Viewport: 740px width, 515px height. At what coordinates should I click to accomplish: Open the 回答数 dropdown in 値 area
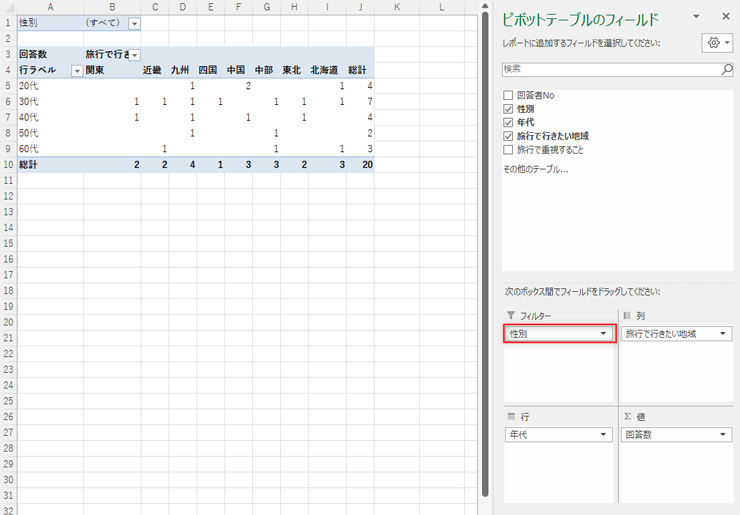click(x=723, y=435)
